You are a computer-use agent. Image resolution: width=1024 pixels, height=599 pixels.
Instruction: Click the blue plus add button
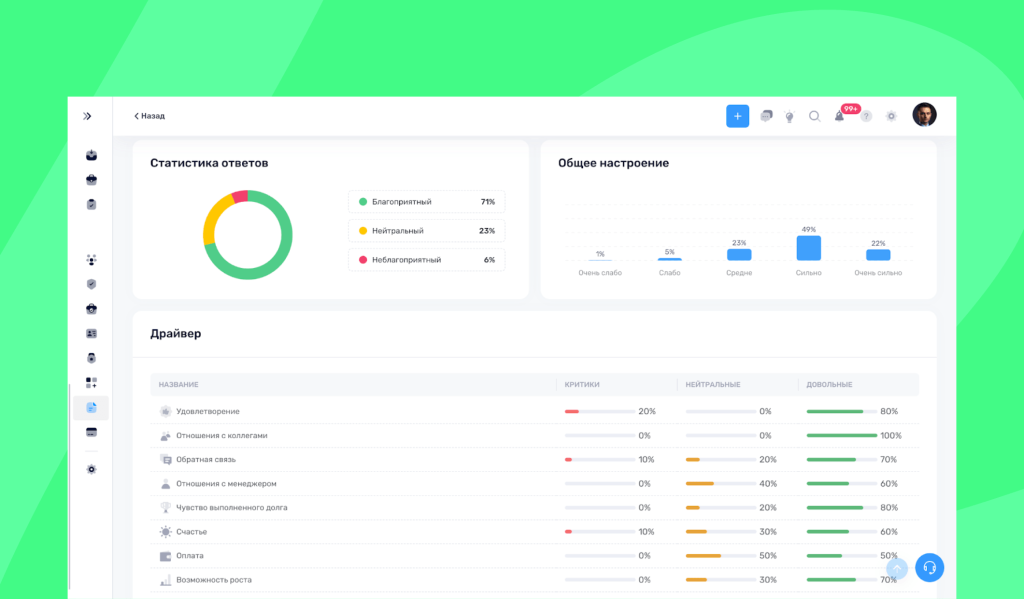click(x=737, y=116)
